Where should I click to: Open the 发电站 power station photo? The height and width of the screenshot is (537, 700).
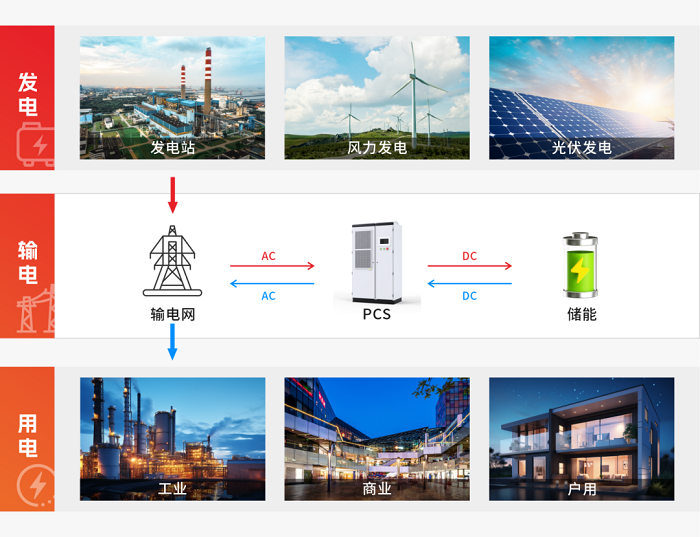pos(172,97)
